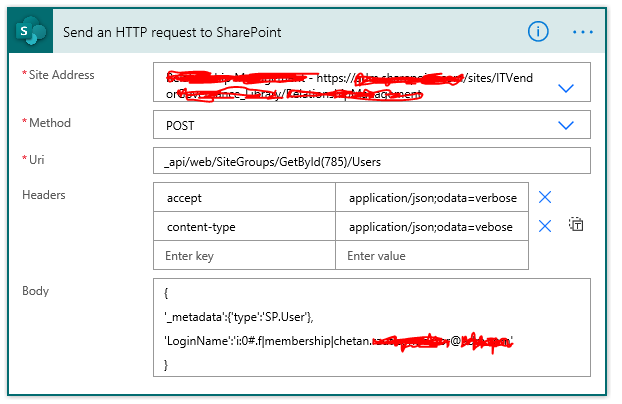622x404 pixels.
Task: Click the LoginName line in Body
Action: tap(338, 341)
